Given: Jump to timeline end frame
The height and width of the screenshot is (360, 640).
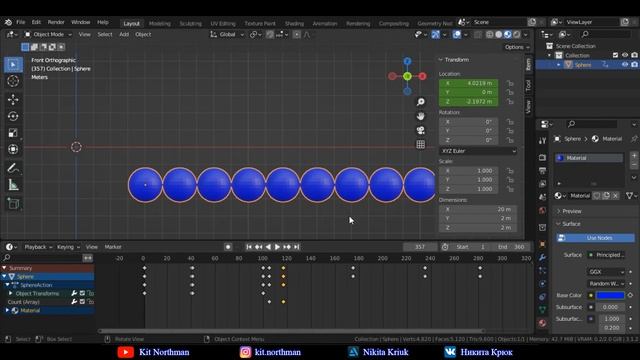Looking at the screenshot, I should 297,247.
